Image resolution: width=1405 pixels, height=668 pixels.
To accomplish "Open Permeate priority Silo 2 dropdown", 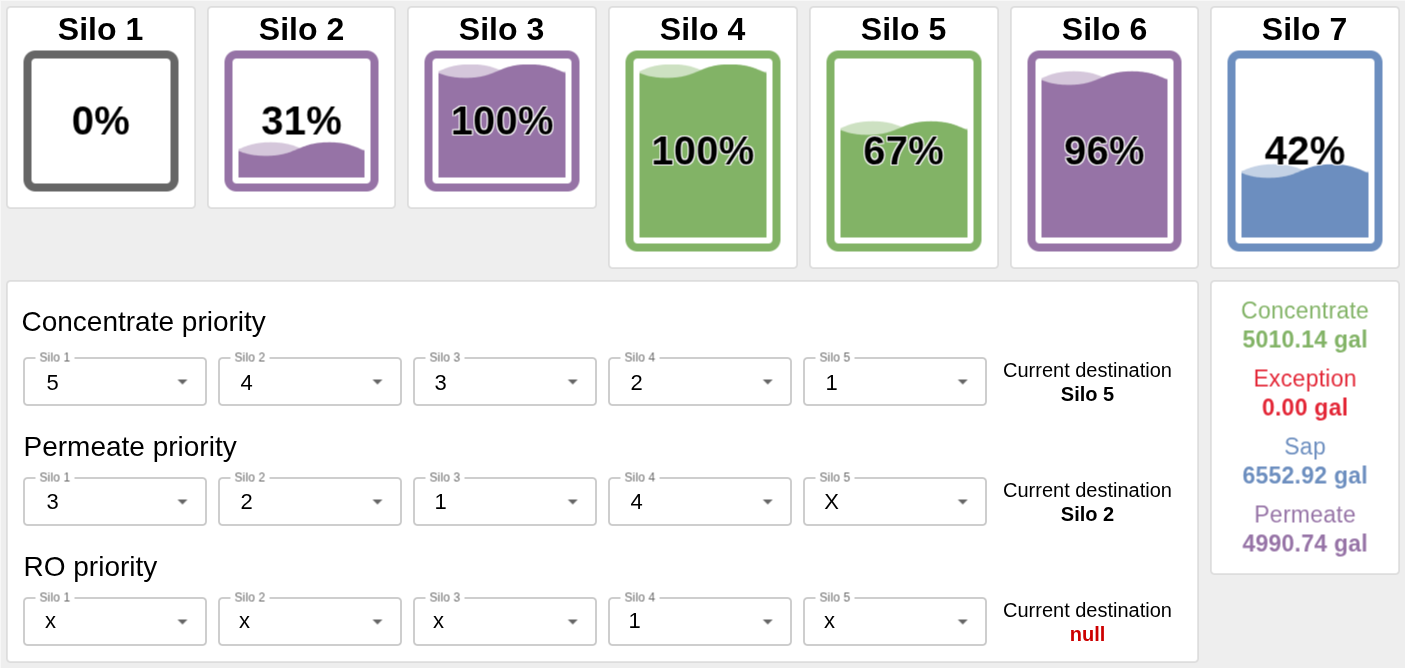I will (x=310, y=502).
